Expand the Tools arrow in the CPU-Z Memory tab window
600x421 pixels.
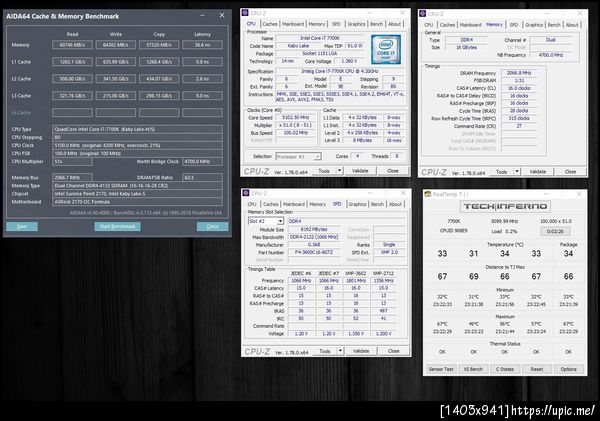(x=517, y=171)
